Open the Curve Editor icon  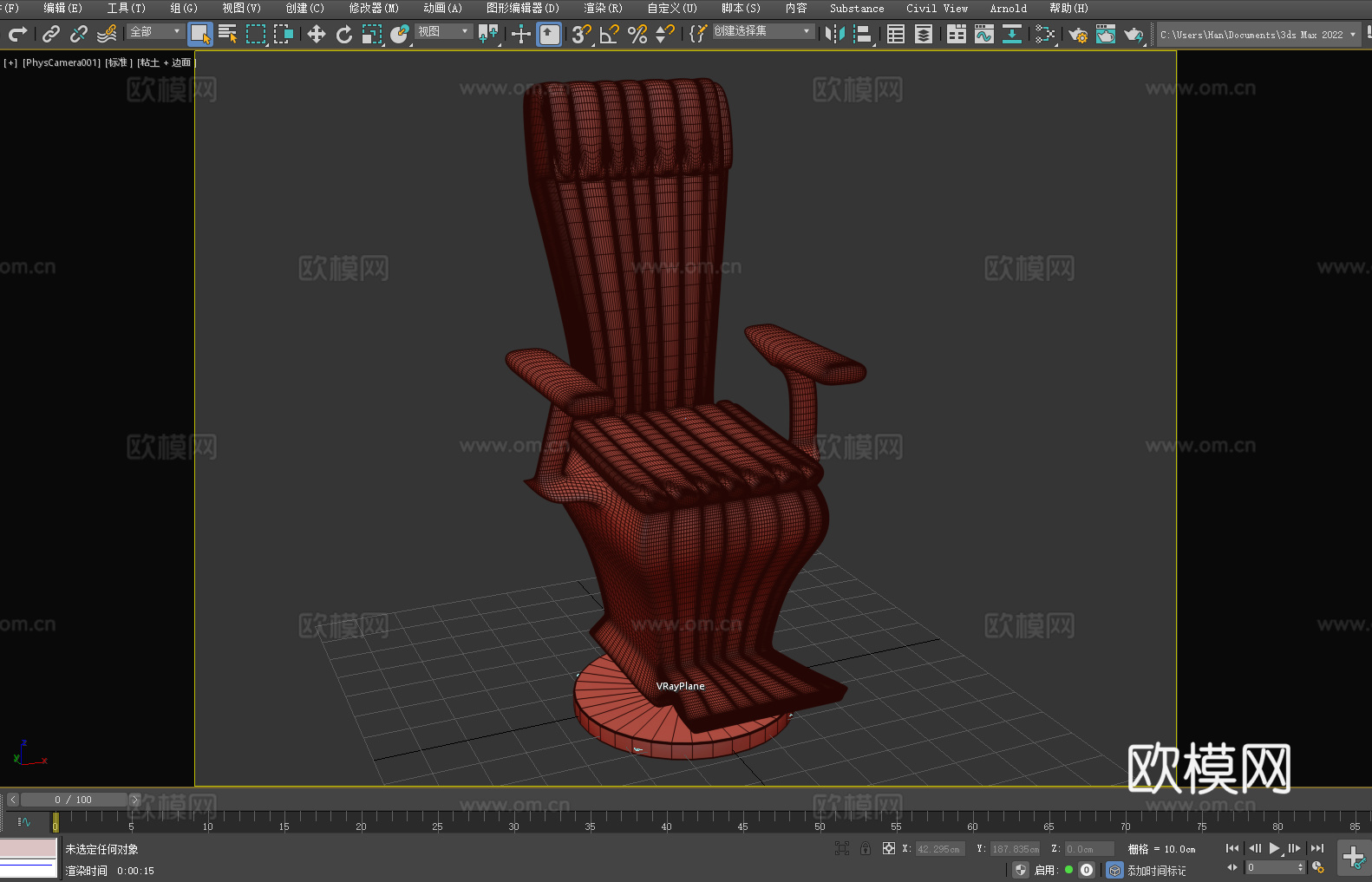[984, 34]
